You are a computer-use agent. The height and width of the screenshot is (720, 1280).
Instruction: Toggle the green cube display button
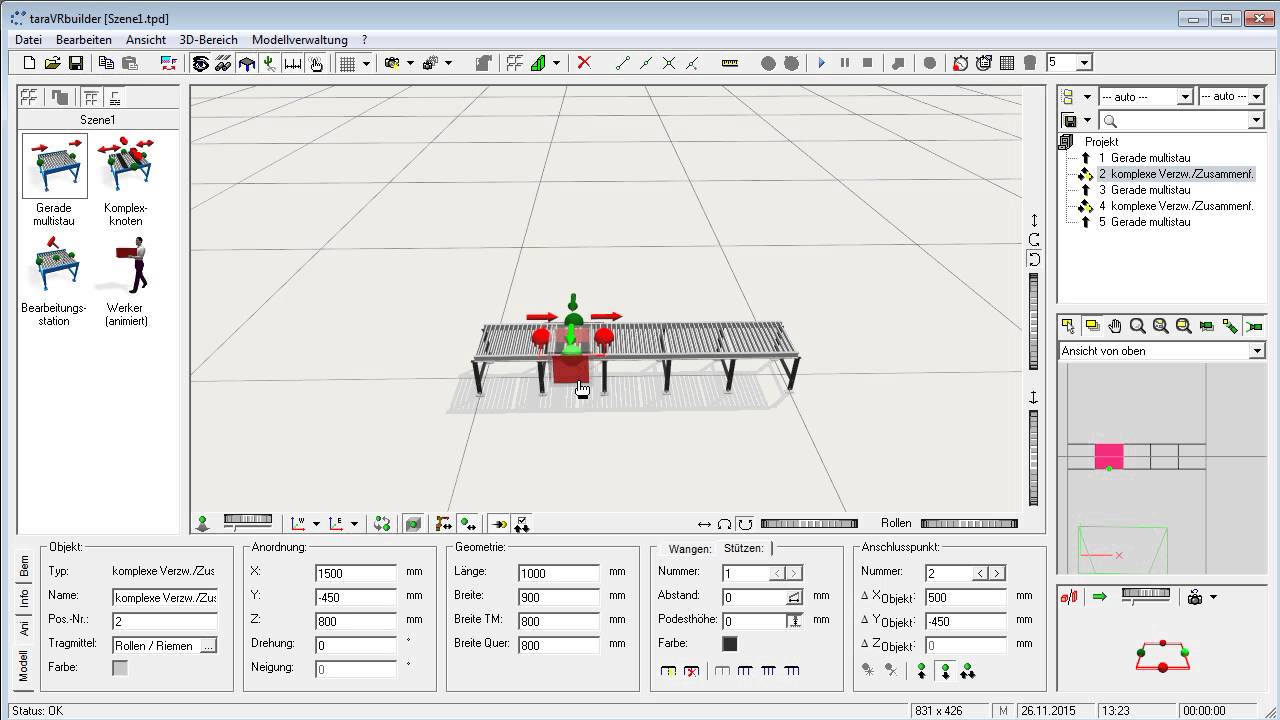click(x=413, y=523)
